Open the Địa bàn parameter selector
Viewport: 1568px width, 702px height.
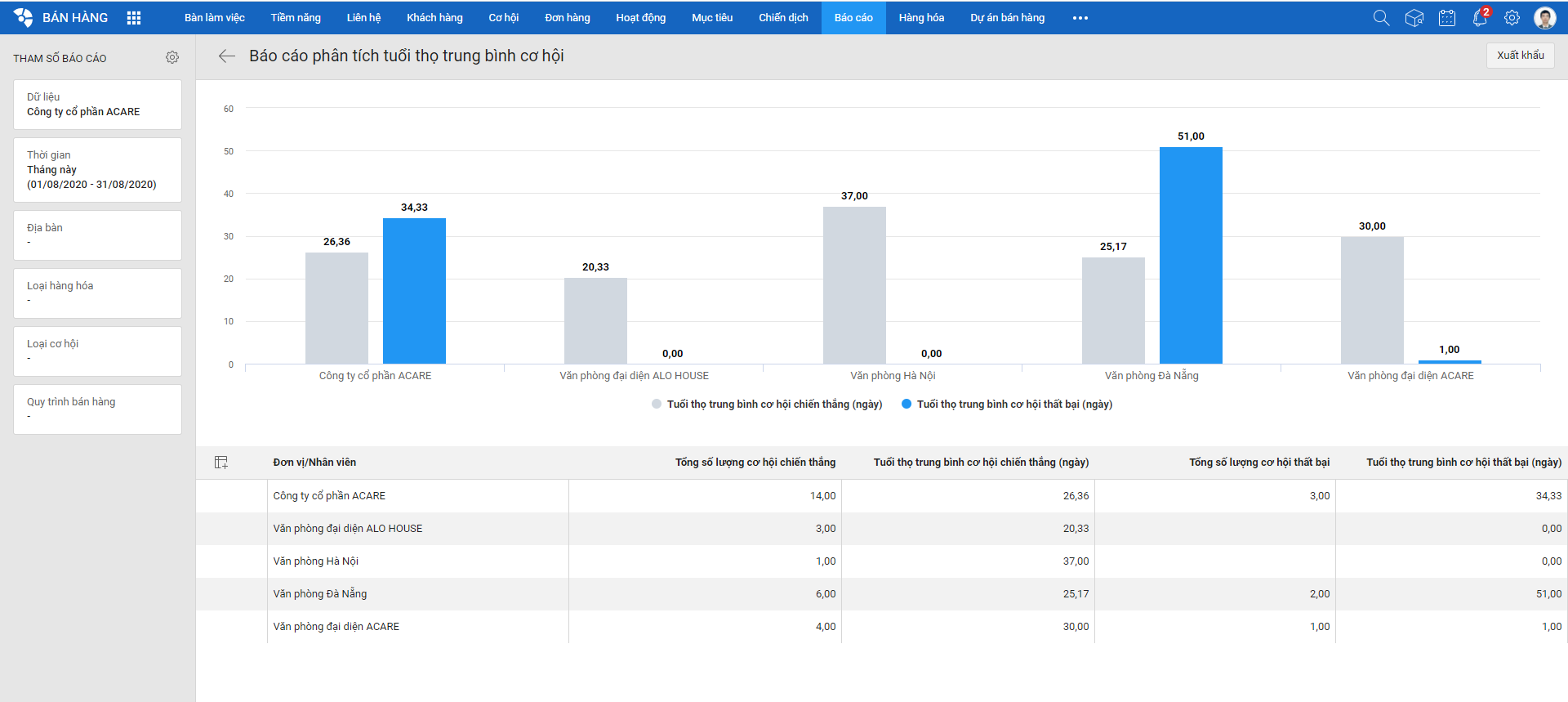tap(97, 235)
